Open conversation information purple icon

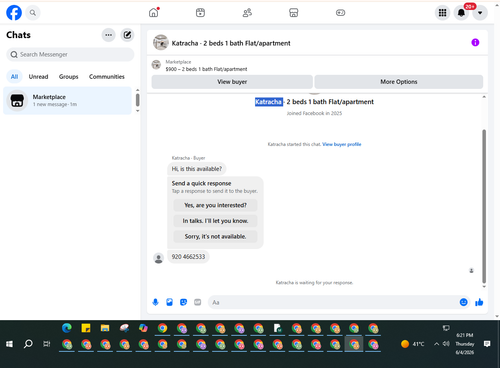[x=475, y=42]
